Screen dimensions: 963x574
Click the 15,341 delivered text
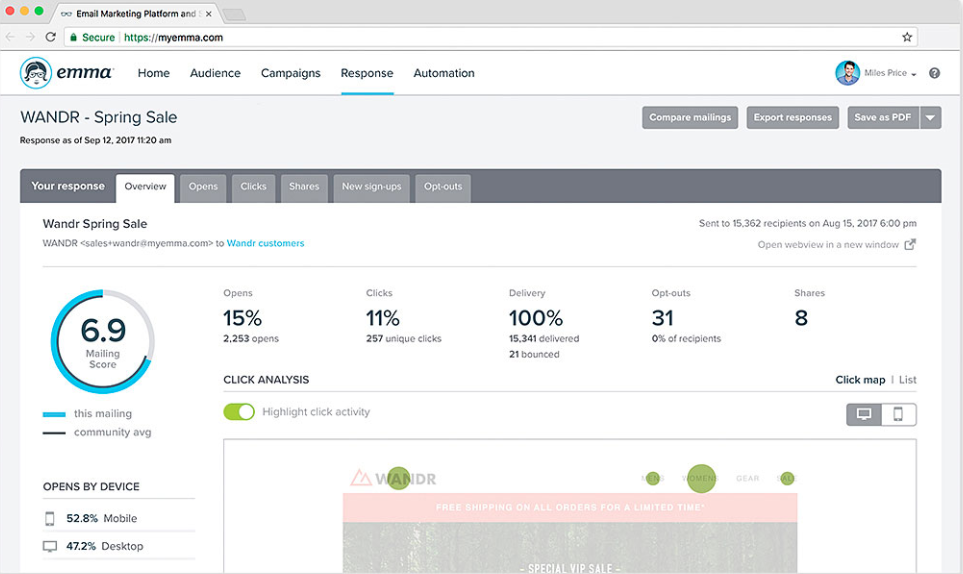click(544, 339)
